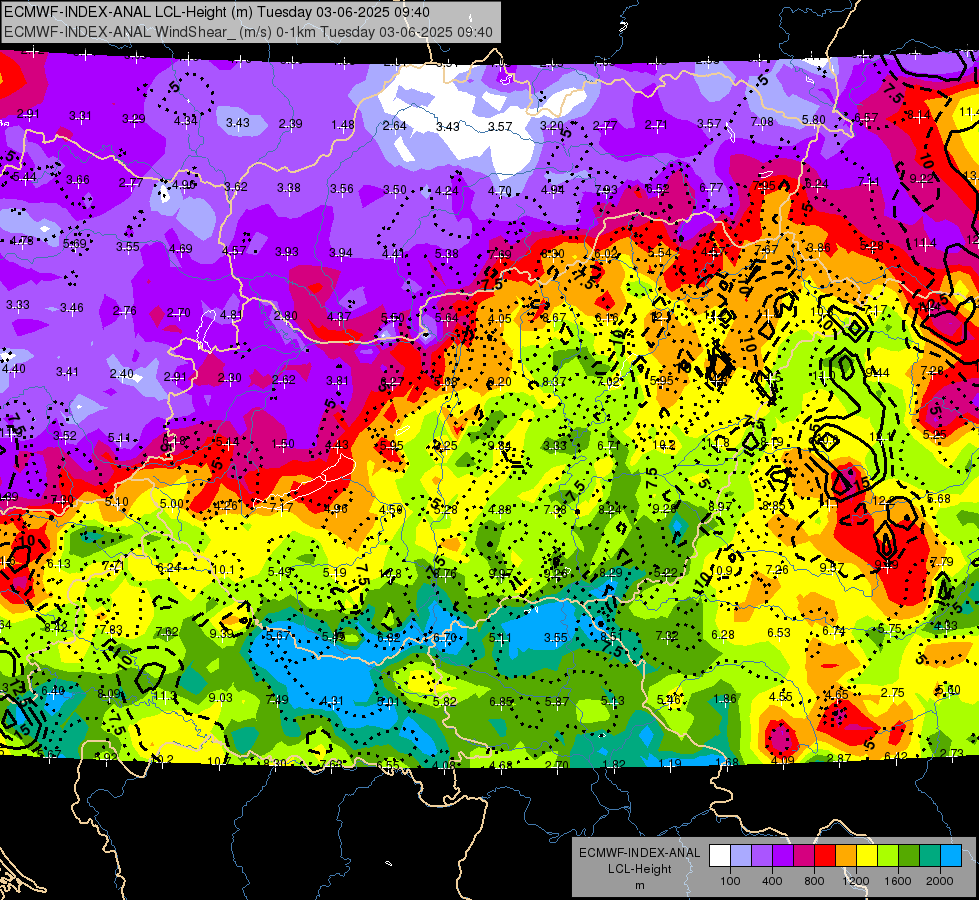979x900 pixels.
Task: Click the legend tick label 2000
Action: (940, 881)
